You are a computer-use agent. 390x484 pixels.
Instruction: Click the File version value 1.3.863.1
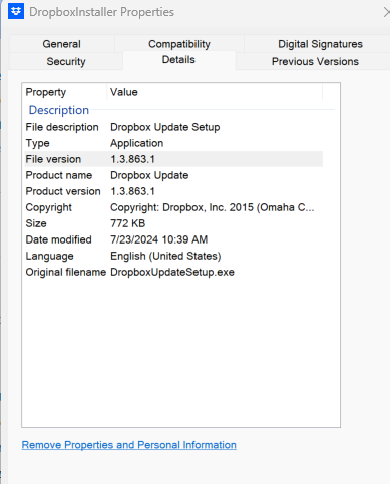pos(132,159)
